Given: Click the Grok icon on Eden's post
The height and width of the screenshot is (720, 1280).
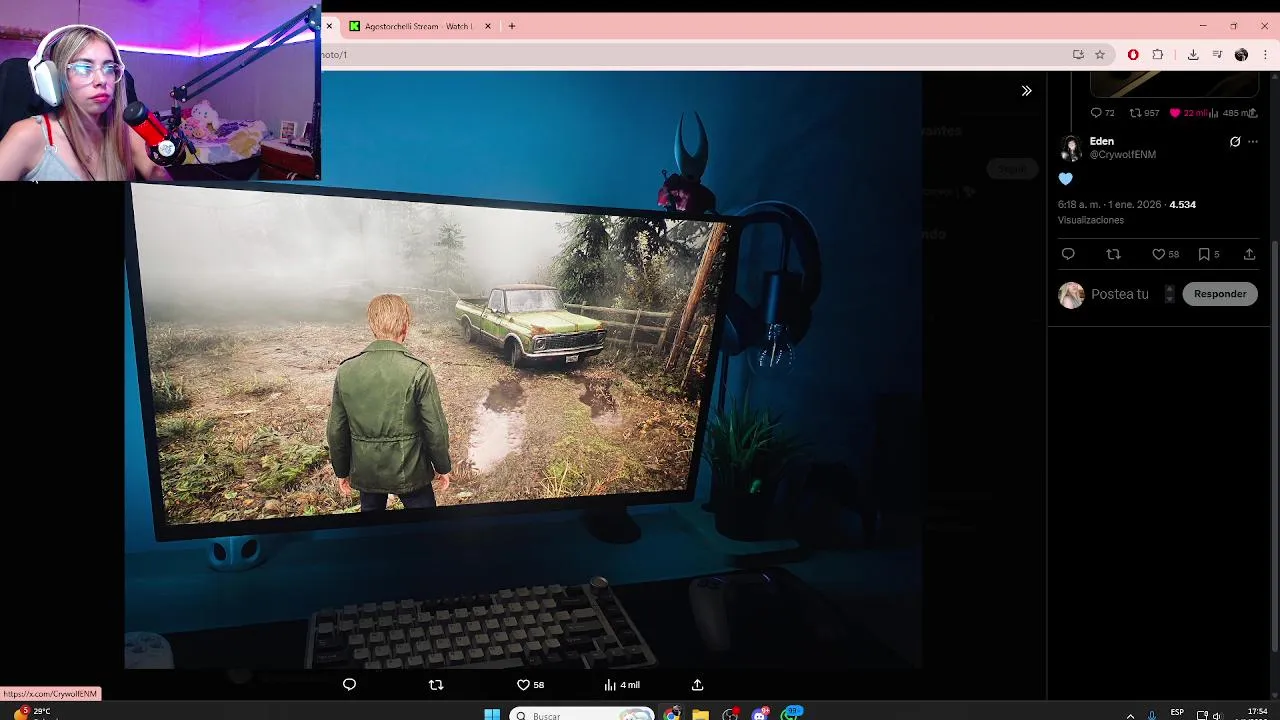Looking at the screenshot, I should tap(1235, 141).
